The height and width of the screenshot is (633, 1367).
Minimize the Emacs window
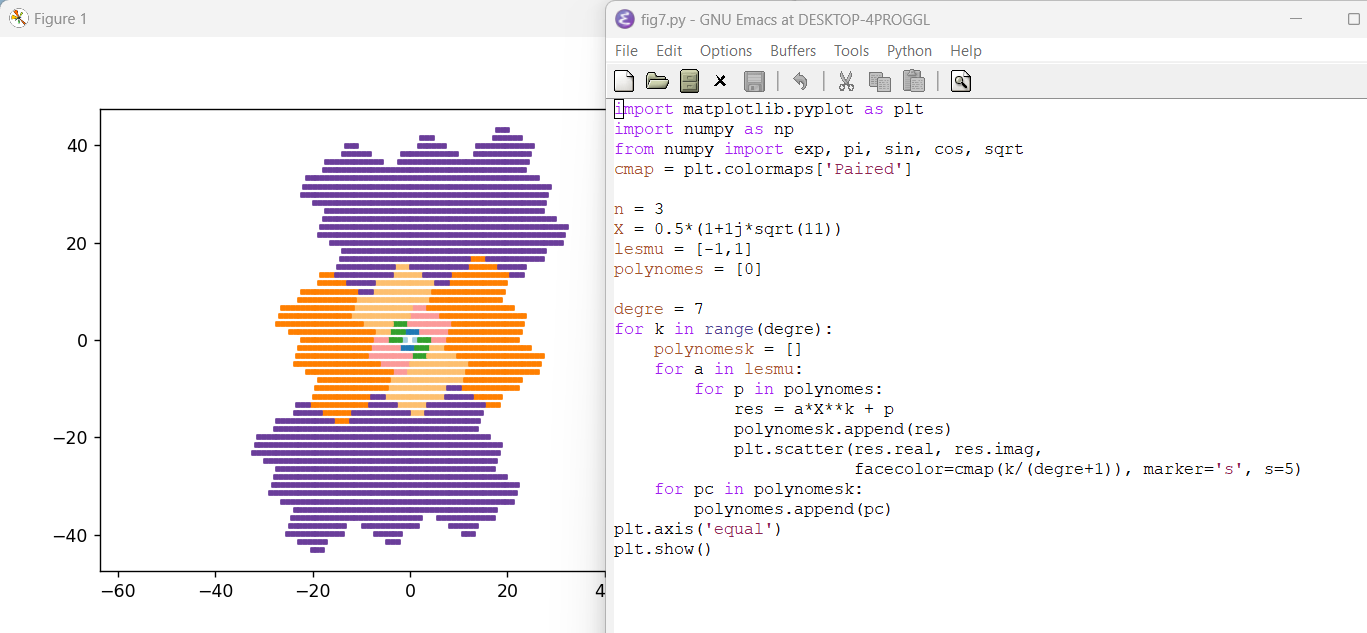1297,19
